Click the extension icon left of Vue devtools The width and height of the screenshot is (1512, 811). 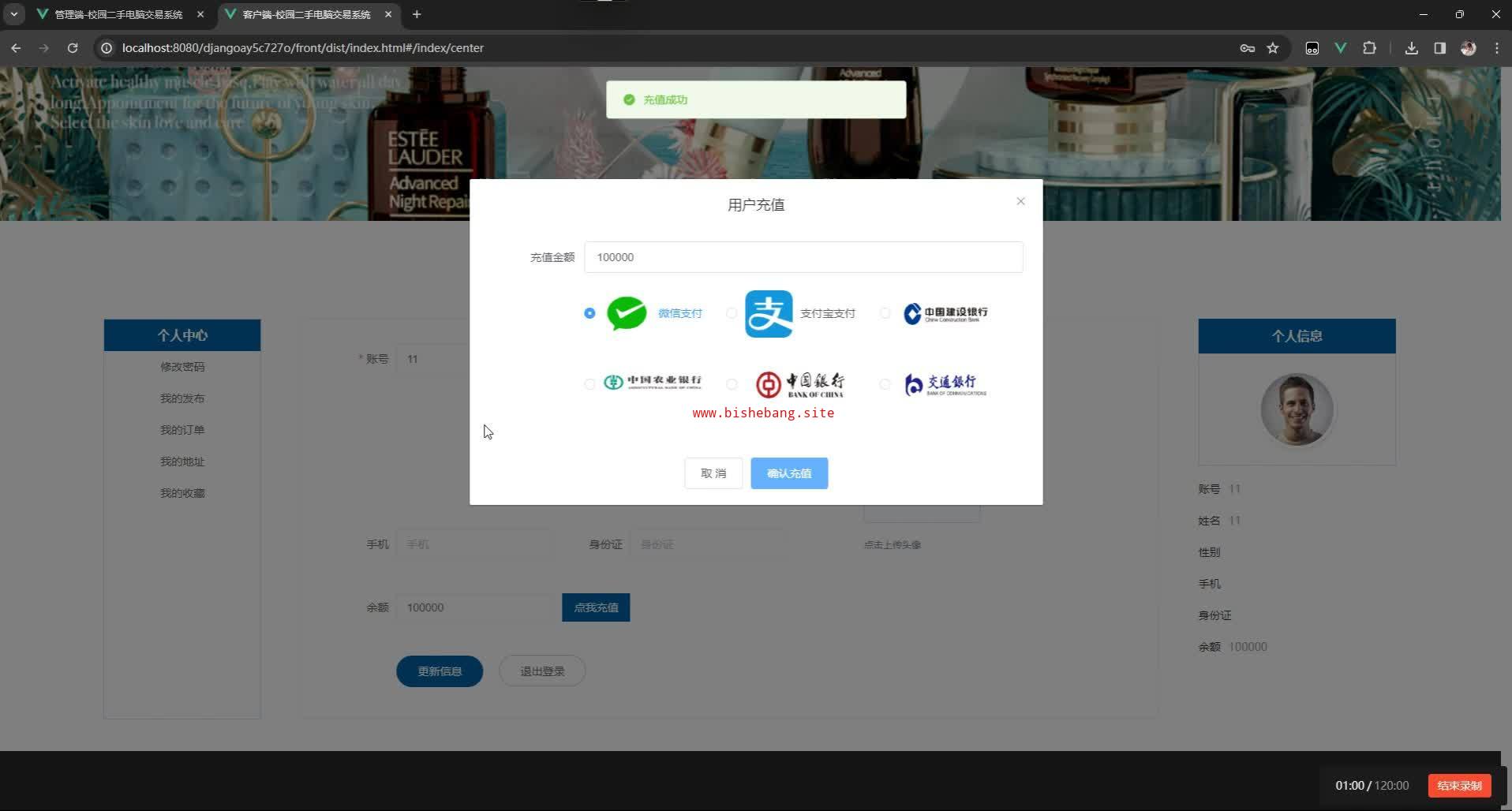1312,48
